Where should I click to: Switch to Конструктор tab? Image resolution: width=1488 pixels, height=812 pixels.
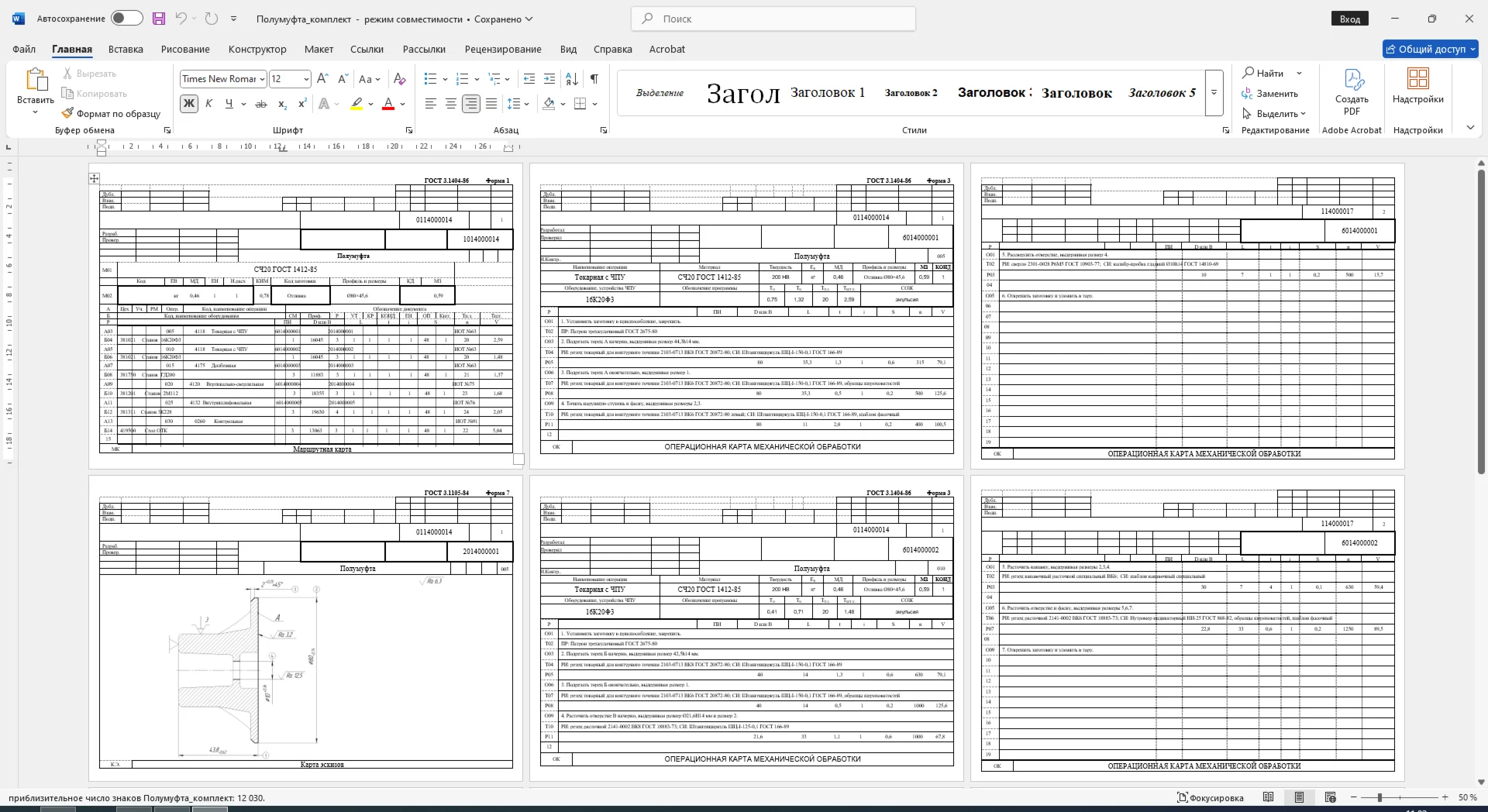pos(257,49)
